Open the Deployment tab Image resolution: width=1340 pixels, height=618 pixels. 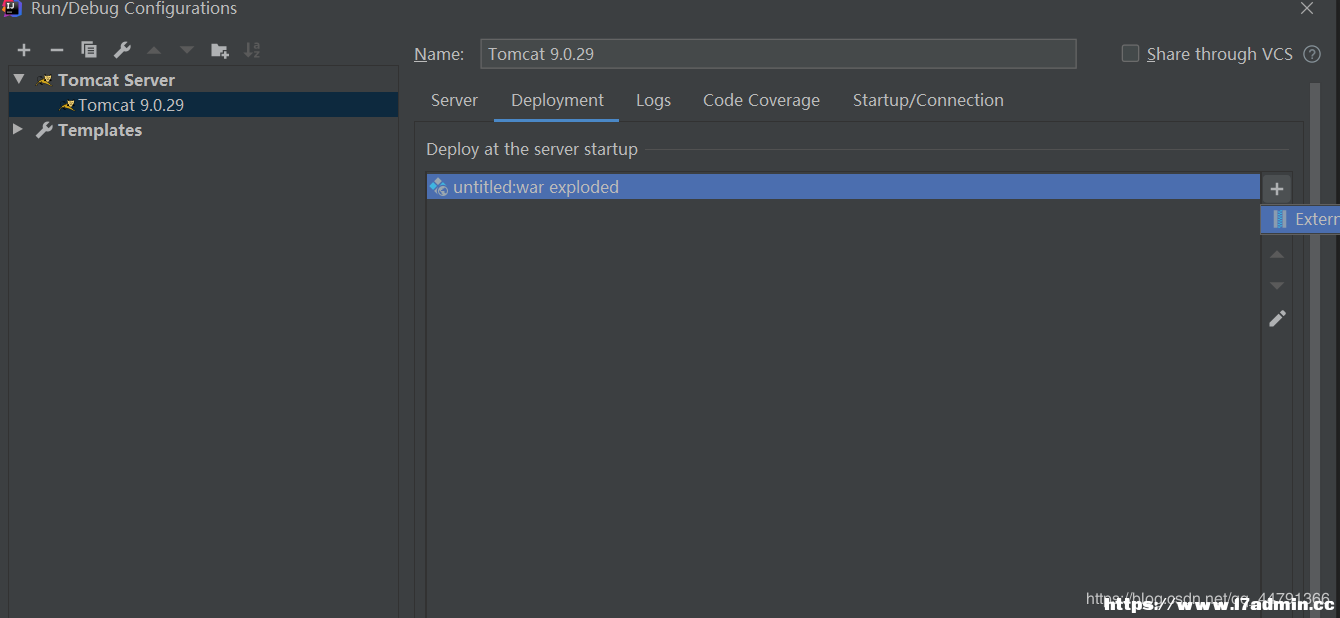point(557,100)
